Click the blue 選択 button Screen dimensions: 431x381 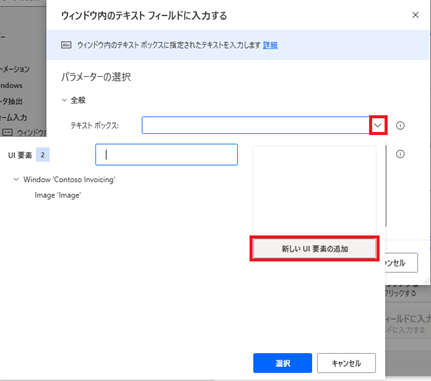[283, 363]
